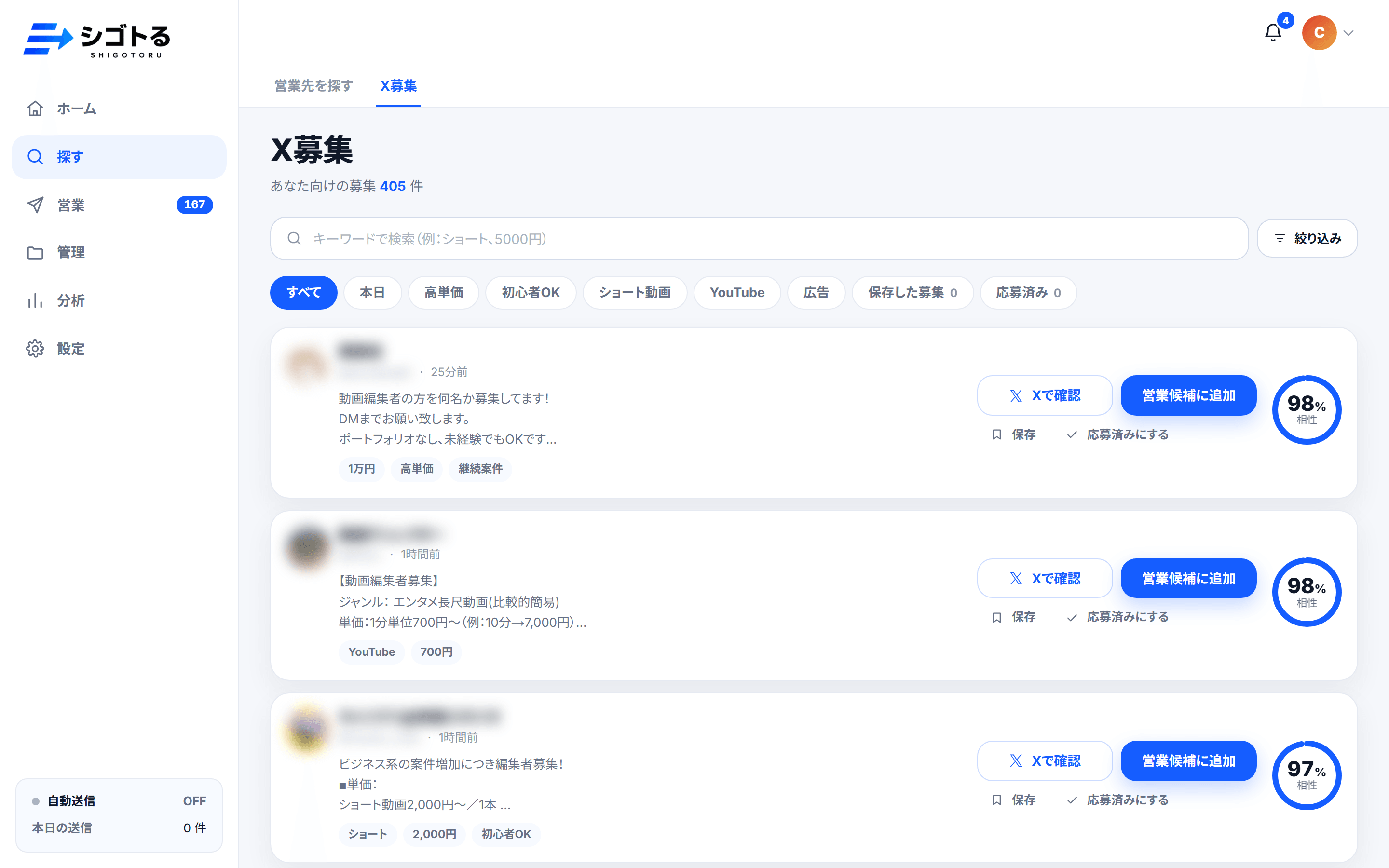Focus the keyword search field
Viewport: 1389px width, 868px height.
click(x=759, y=238)
